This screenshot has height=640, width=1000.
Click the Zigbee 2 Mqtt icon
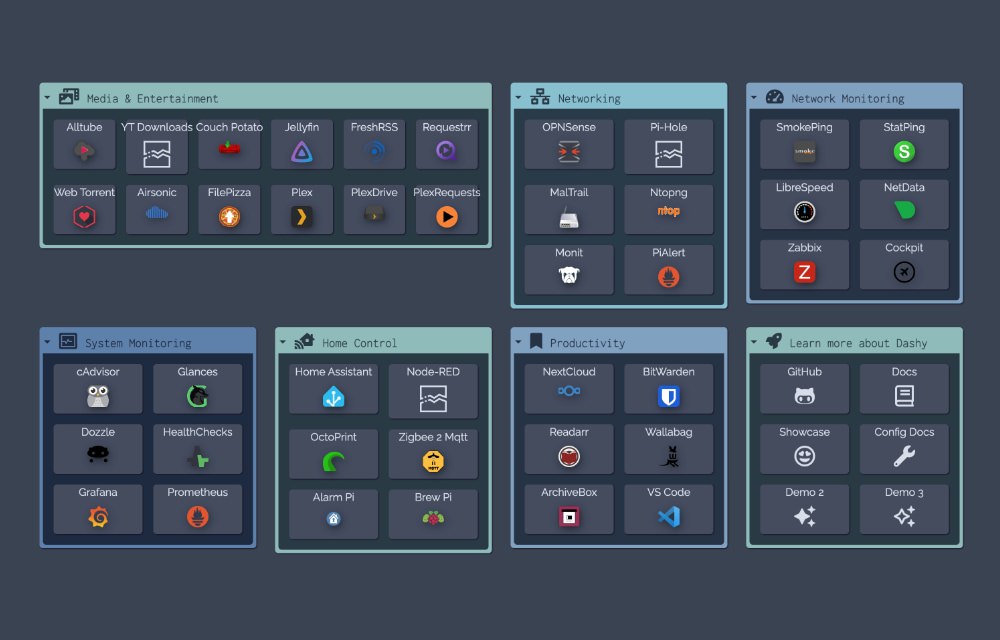[433, 462]
